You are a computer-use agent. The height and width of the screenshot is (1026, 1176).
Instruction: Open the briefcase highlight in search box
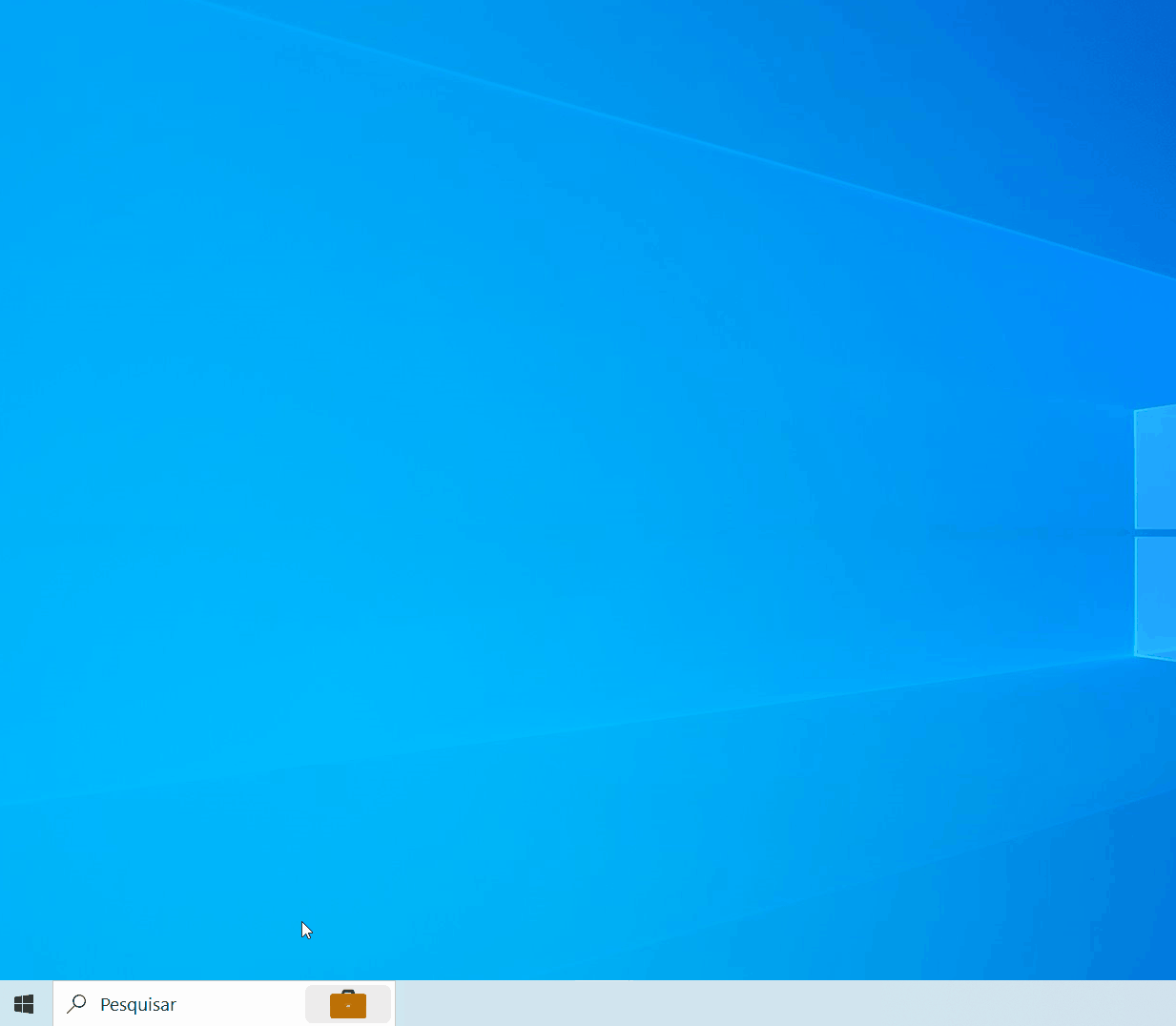[348, 1004]
